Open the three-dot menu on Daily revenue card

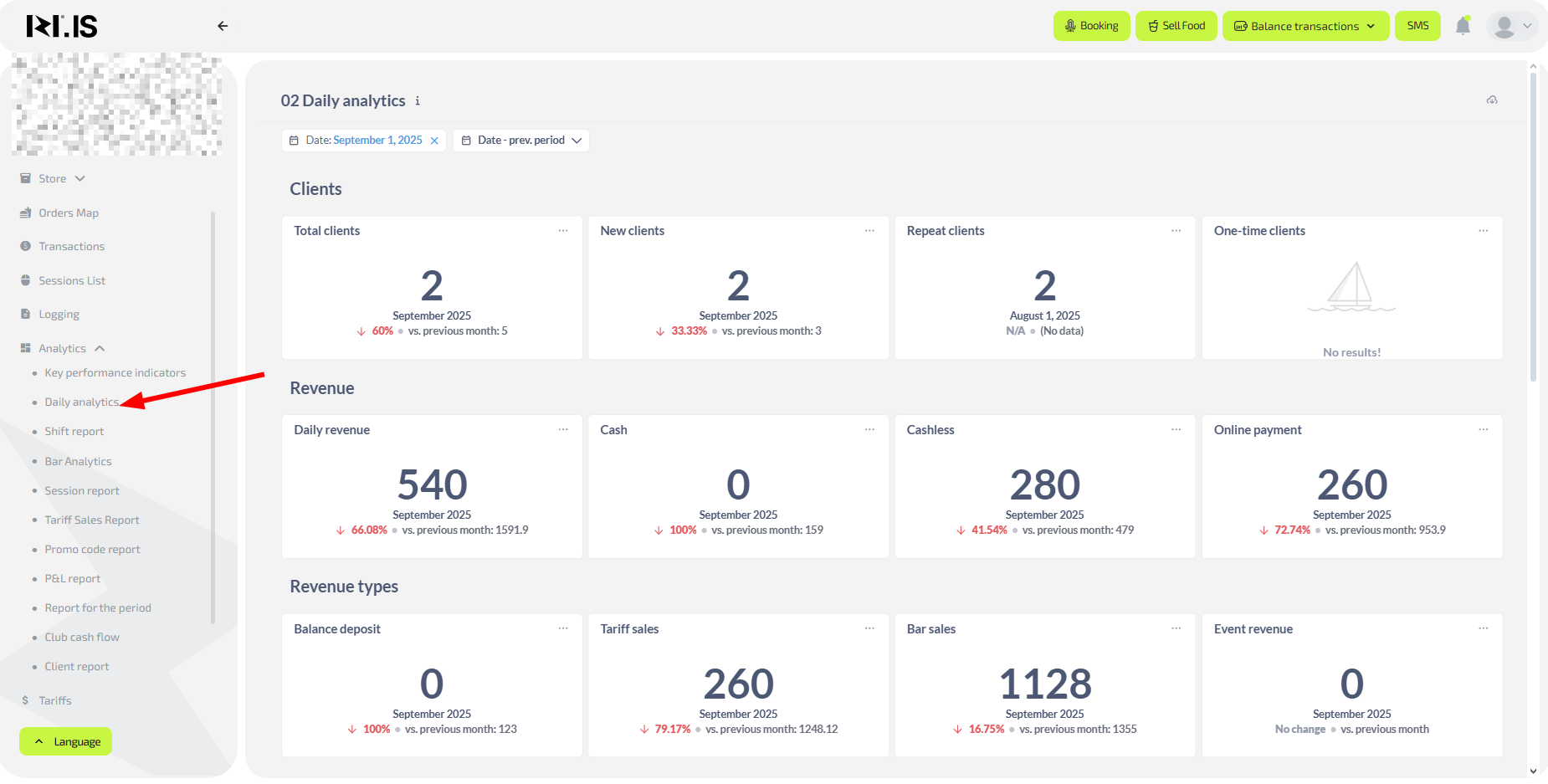point(563,430)
